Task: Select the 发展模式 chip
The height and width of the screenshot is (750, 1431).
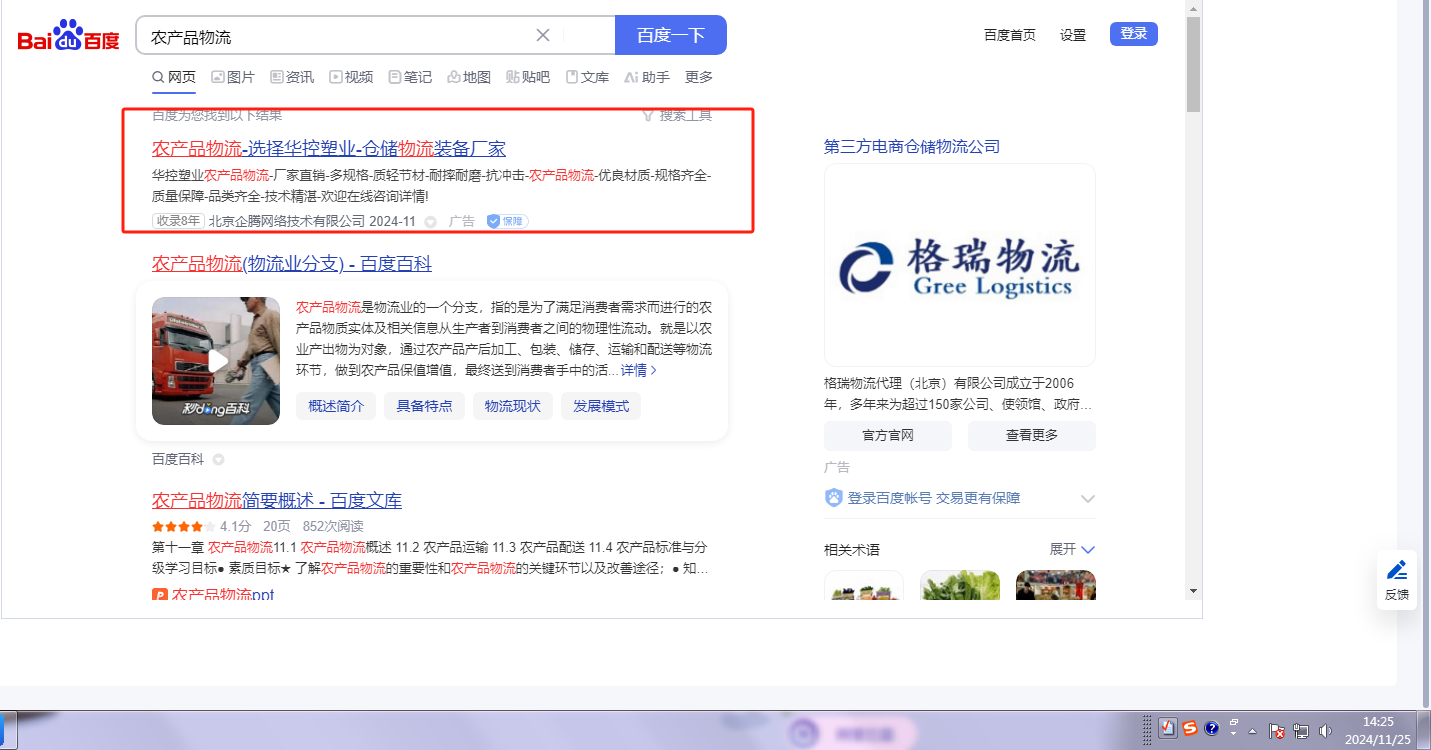Action: [x=601, y=406]
